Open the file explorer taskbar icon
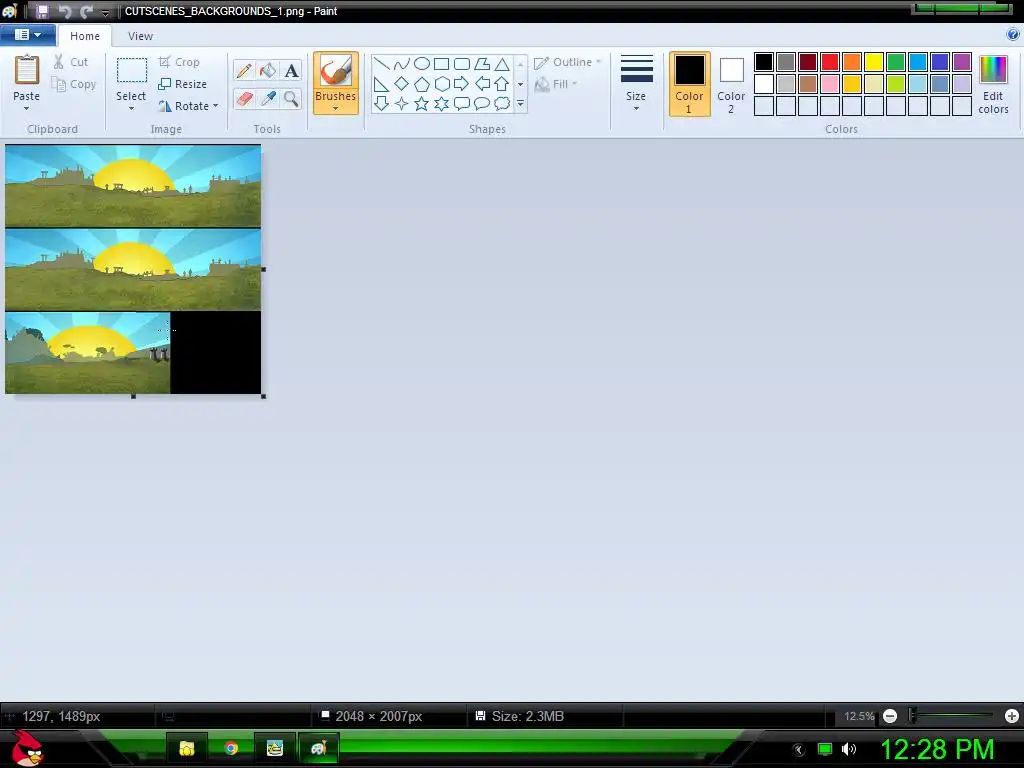The image size is (1024, 768). click(x=187, y=748)
